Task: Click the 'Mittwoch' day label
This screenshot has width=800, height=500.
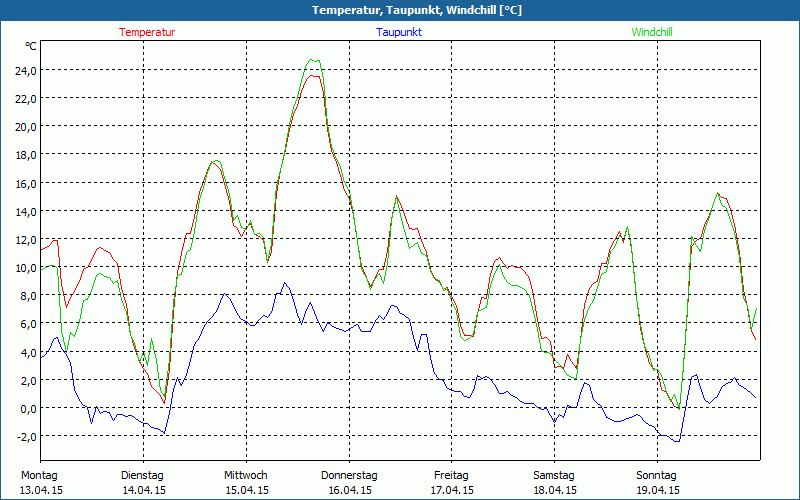Action: tap(245, 475)
